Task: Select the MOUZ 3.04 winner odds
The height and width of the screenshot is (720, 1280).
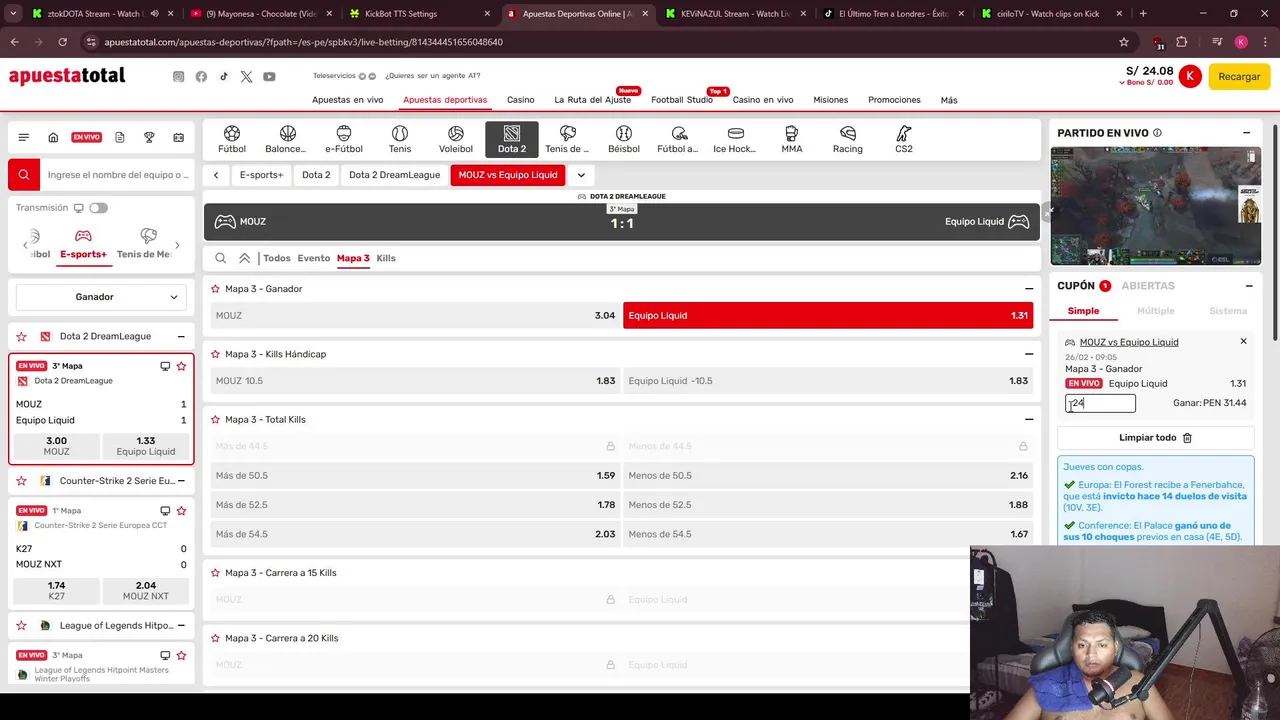Action: pyautogui.click(x=415, y=316)
